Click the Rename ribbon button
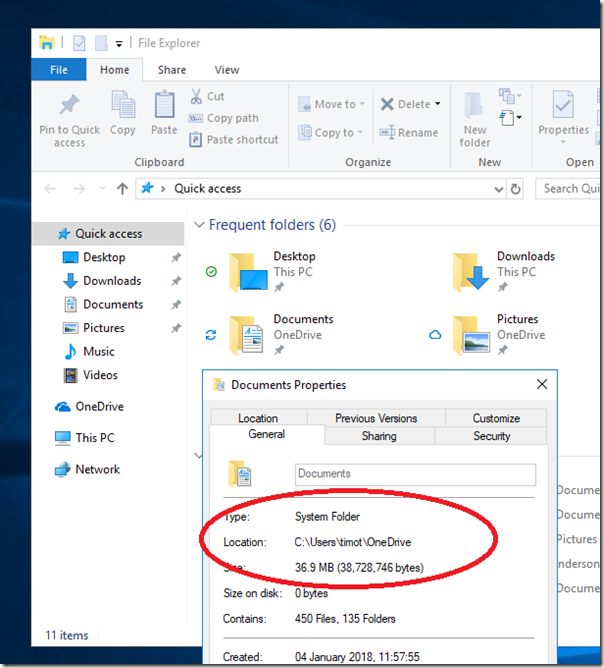This screenshot has height=668, width=604. pyautogui.click(x=409, y=132)
